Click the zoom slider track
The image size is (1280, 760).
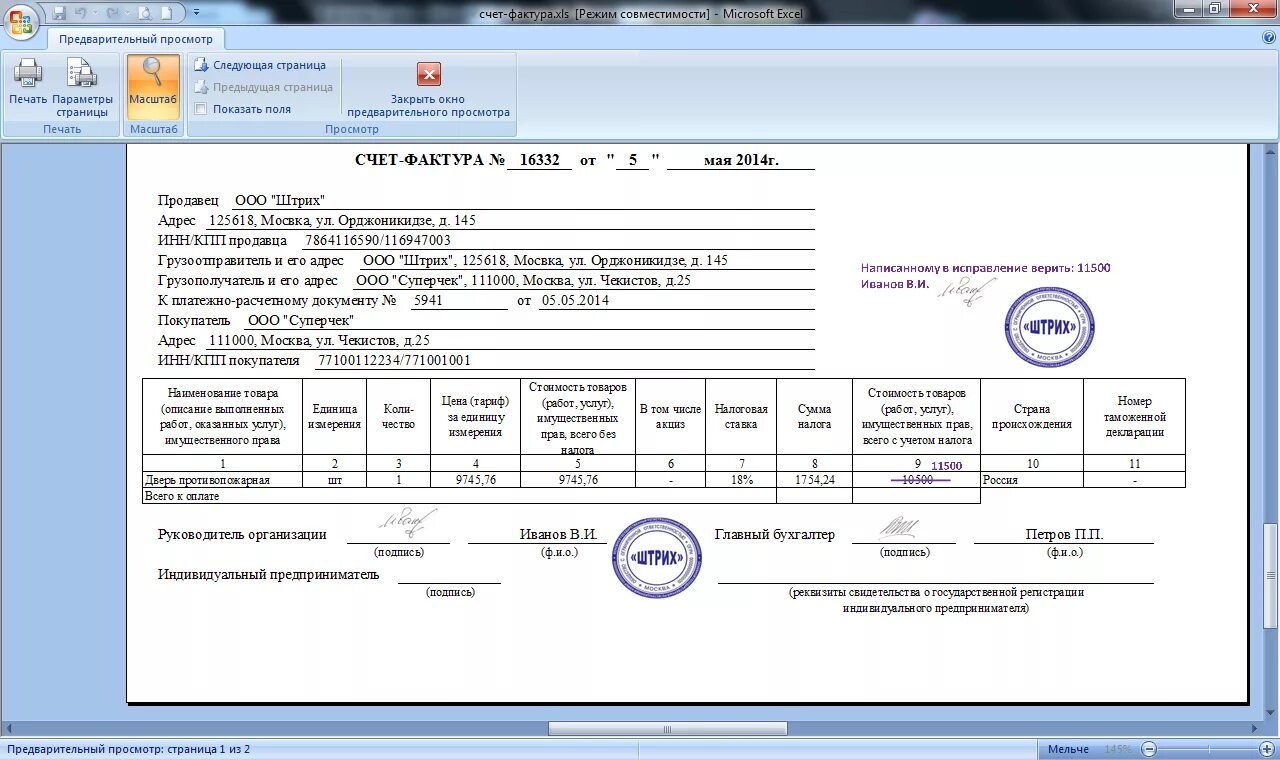(x=1208, y=749)
